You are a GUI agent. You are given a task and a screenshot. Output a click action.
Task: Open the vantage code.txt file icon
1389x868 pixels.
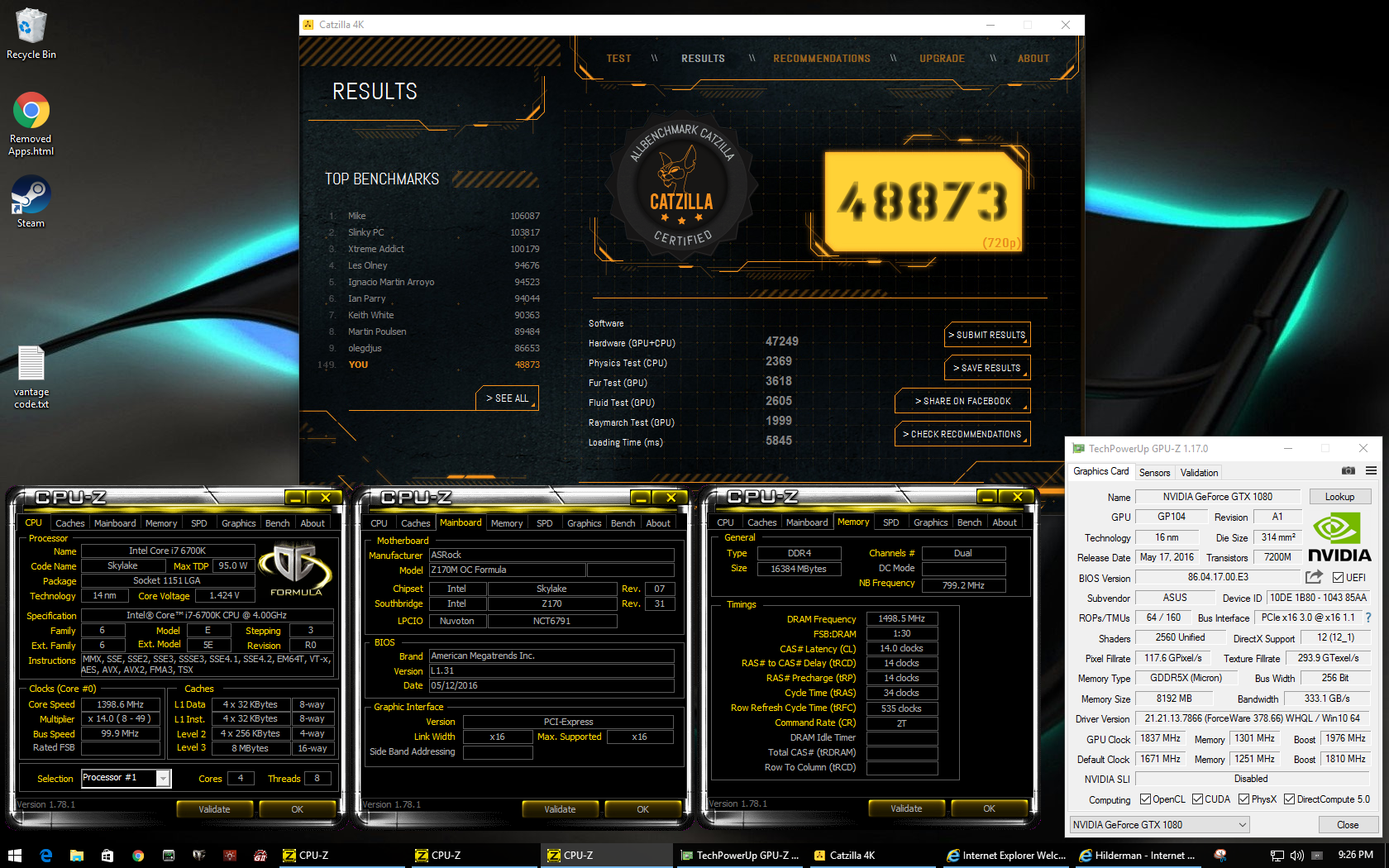[31, 377]
